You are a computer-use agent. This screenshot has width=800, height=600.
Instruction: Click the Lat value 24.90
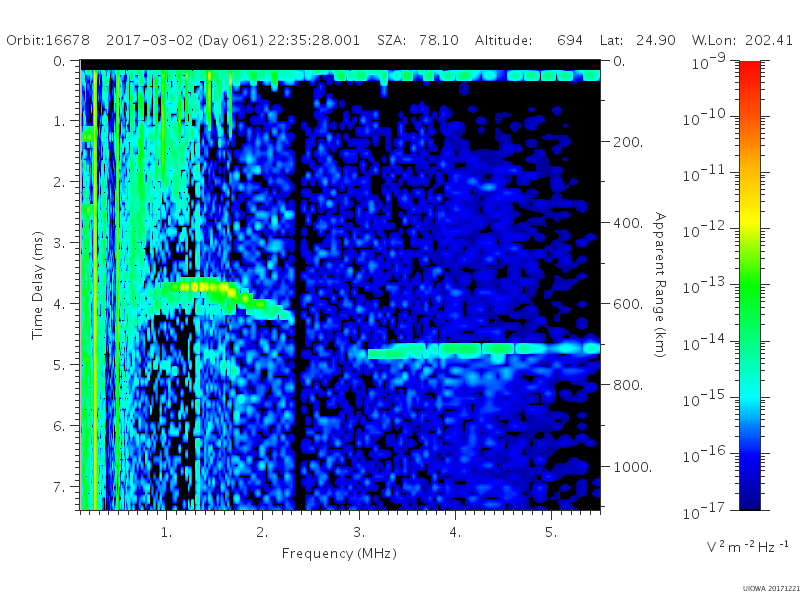(x=656, y=40)
